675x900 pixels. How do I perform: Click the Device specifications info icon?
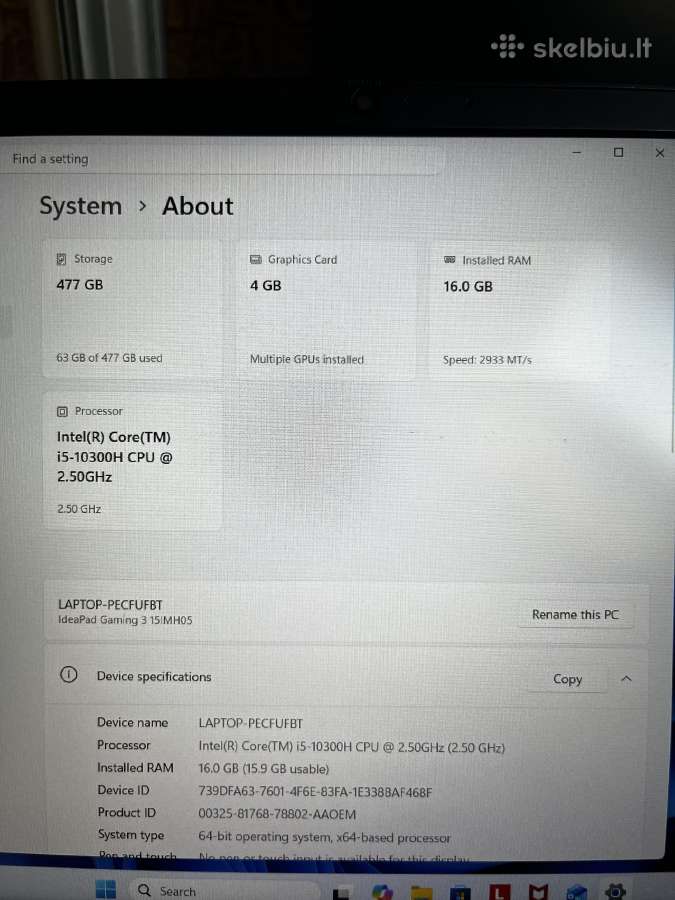click(69, 674)
